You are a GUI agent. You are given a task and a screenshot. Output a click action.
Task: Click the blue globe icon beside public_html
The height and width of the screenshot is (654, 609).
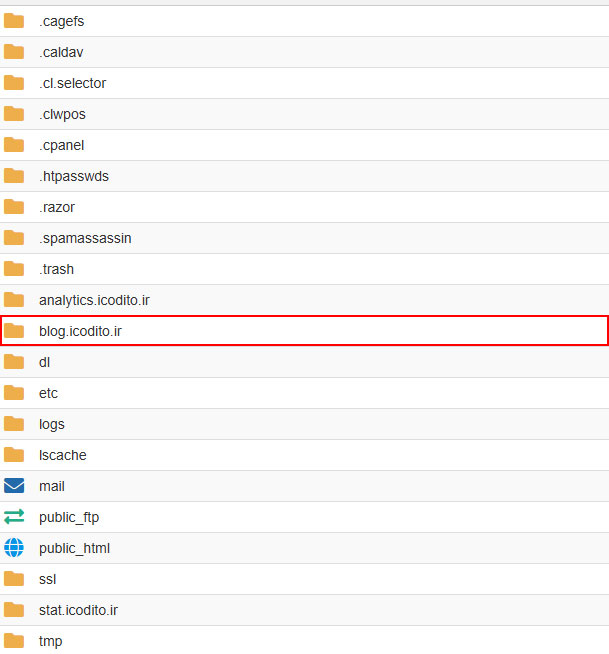point(14,548)
